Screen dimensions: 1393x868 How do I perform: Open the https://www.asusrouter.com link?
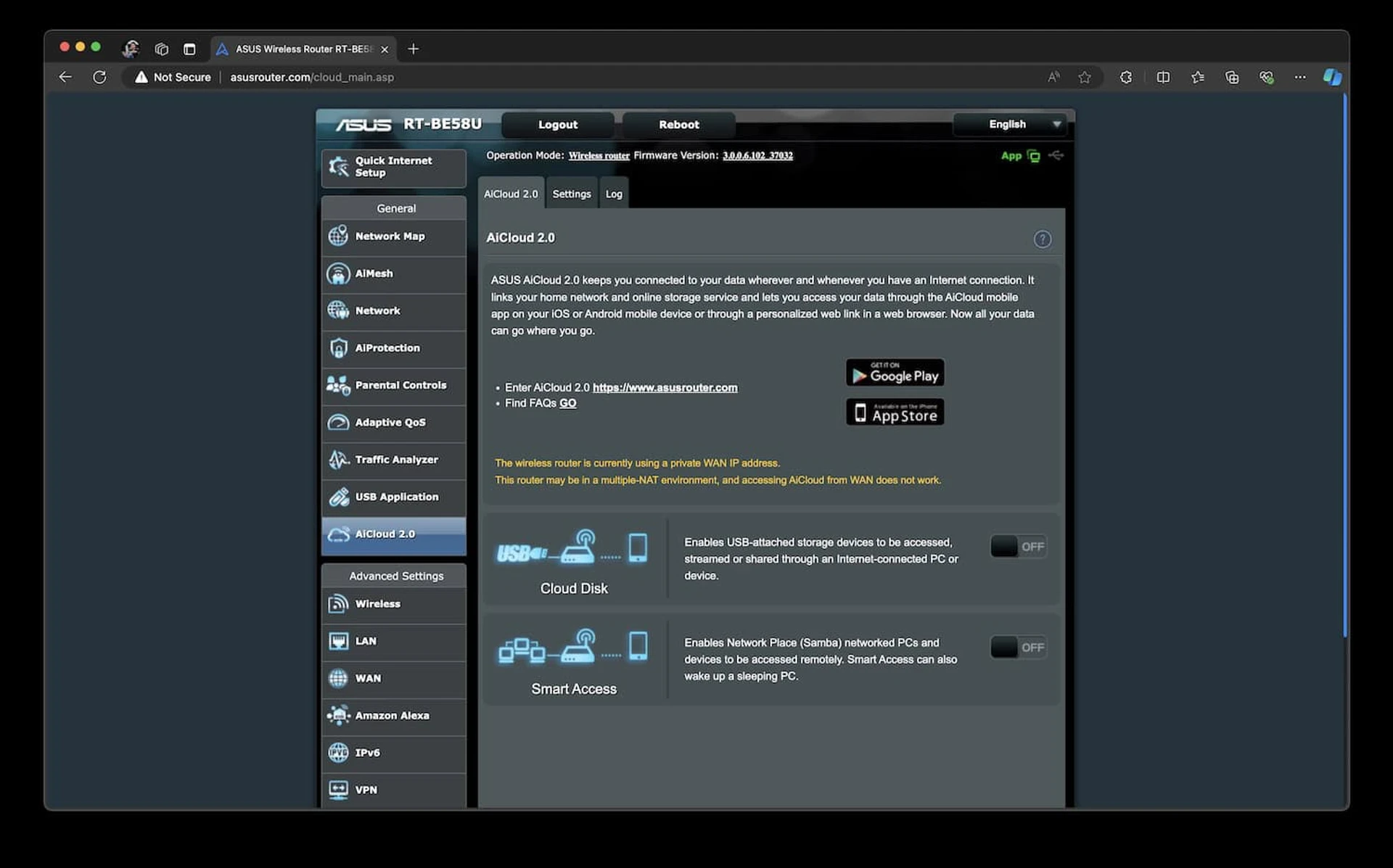tap(665, 387)
